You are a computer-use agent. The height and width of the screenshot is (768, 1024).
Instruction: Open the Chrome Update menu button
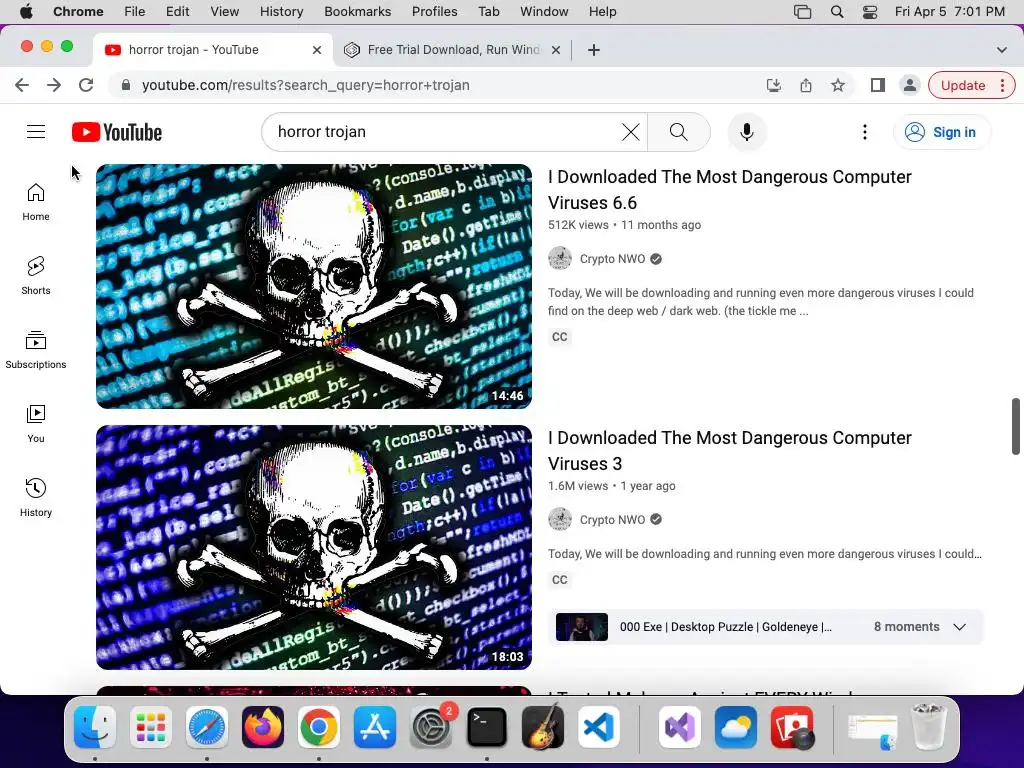971,85
